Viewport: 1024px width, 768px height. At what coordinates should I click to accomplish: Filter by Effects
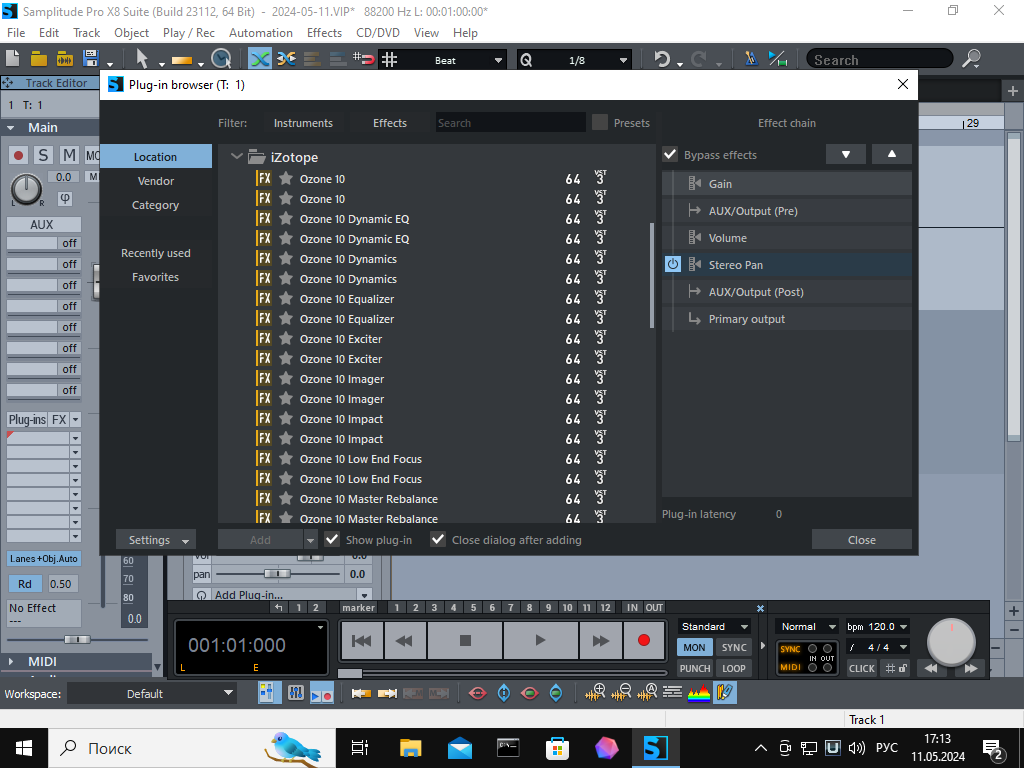(x=390, y=123)
